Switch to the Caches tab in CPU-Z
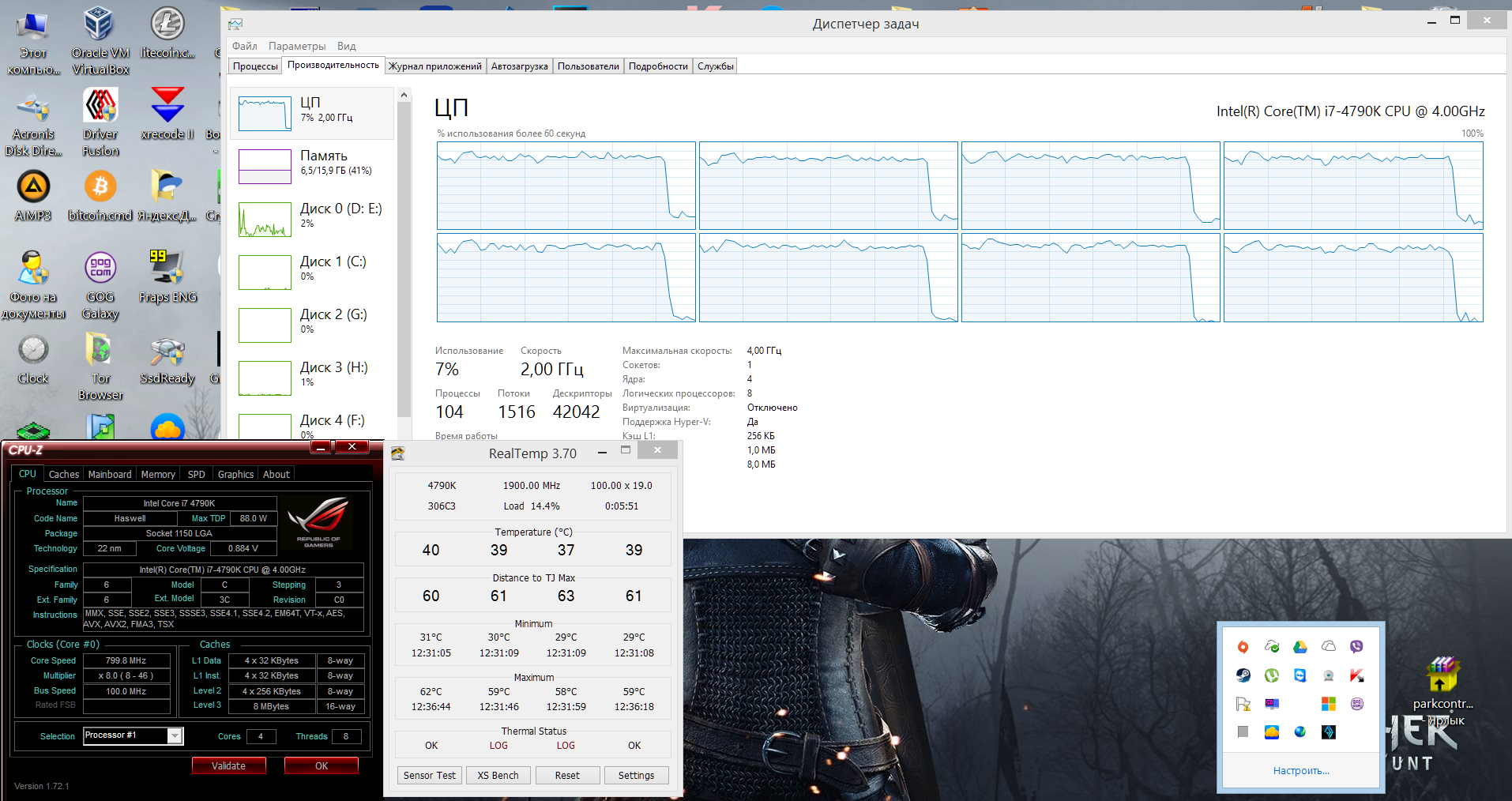The height and width of the screenshot is (801, 1512). coord(64,474)
